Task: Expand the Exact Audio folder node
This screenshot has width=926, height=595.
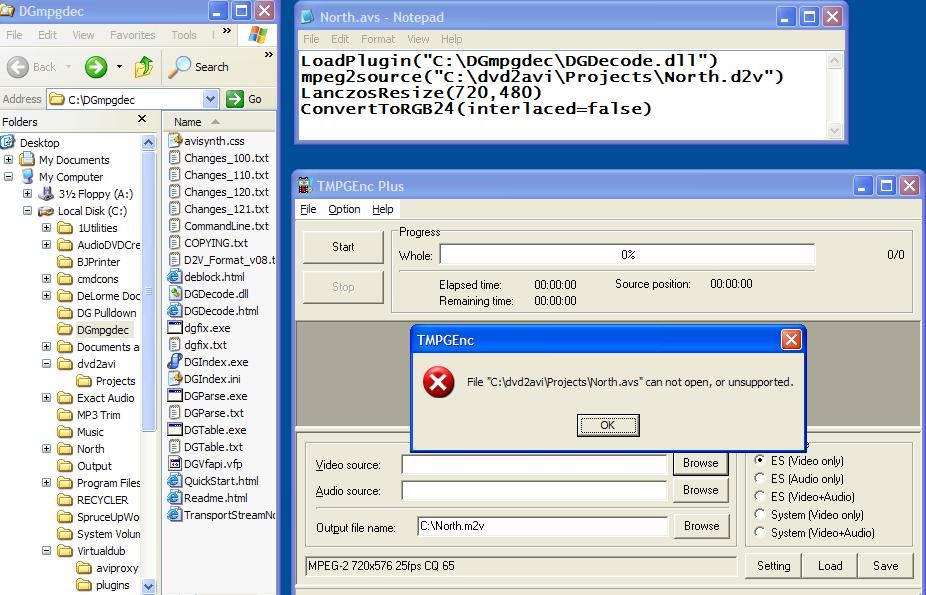Action: coord(46,398)
